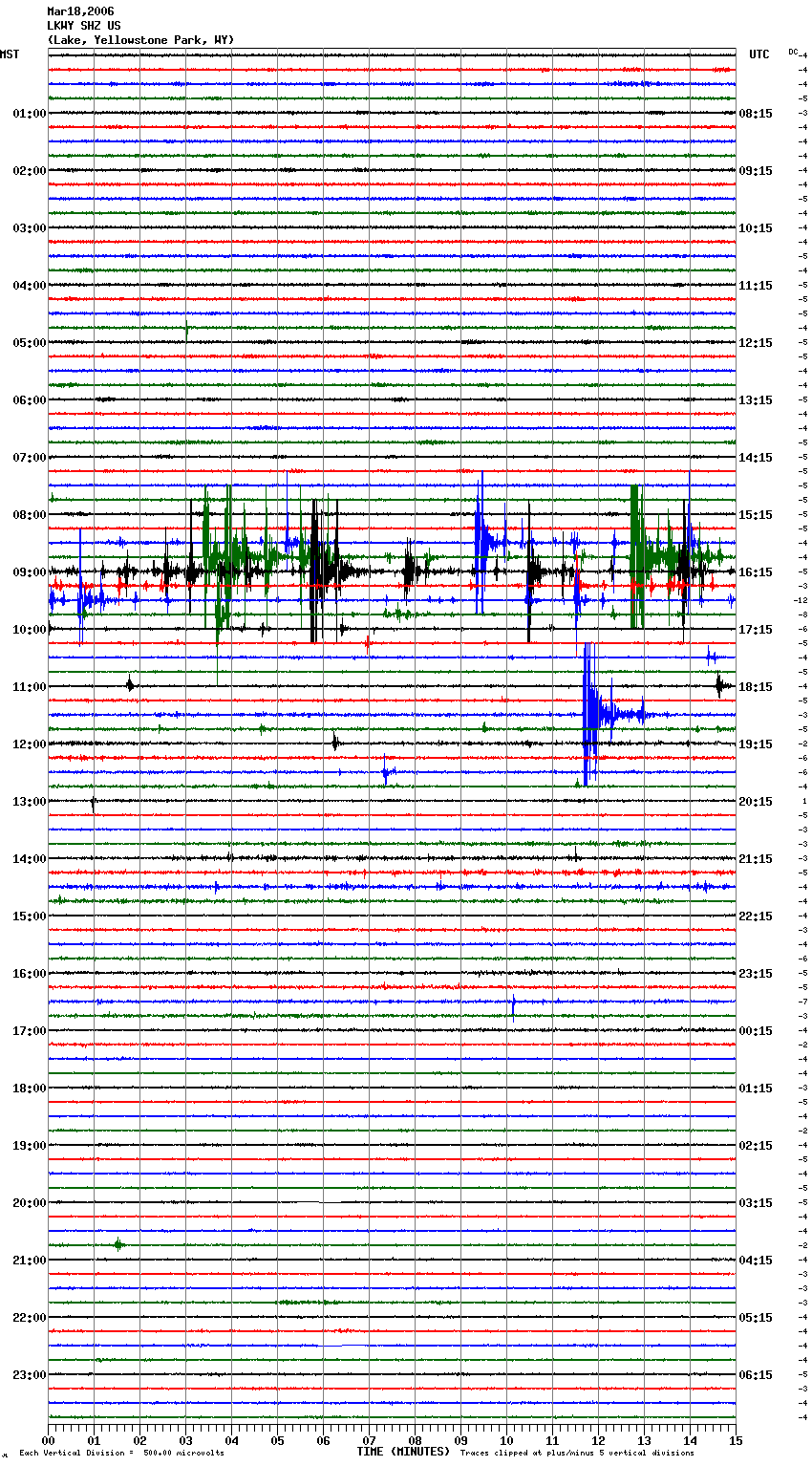Image resolution: width=812 pixels, height=1466 pixels.
Task: Click the Traces clipped at plus/minus note
Action: 577,1453
